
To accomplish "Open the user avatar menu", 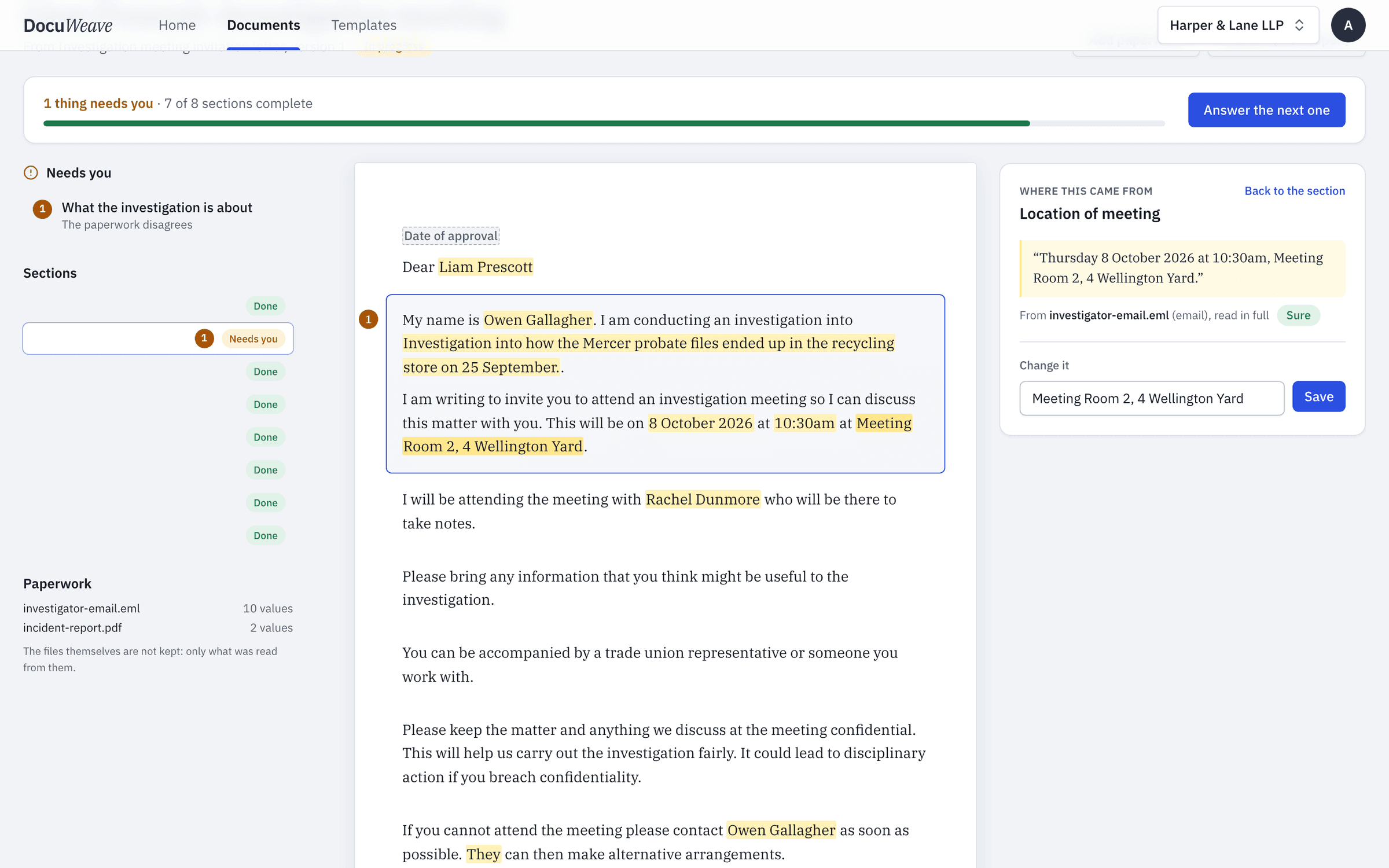I will [1348, 25].
